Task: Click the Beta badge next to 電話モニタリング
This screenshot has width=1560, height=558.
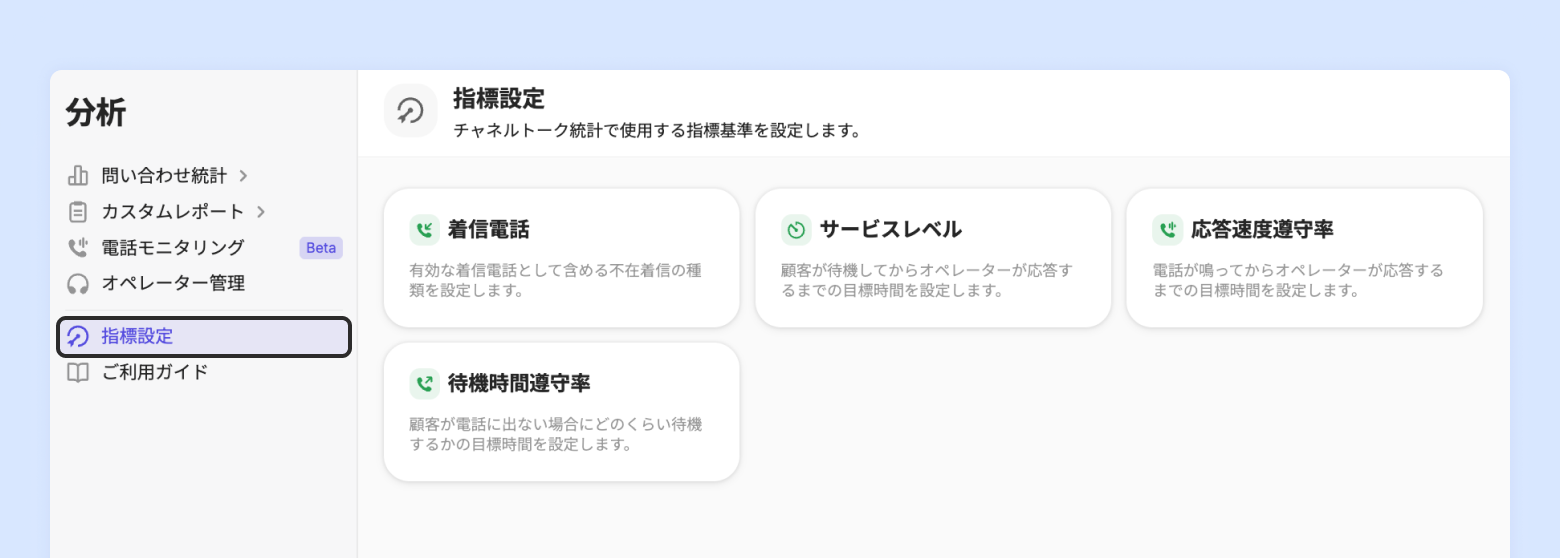Action: [x=321, y=248]
